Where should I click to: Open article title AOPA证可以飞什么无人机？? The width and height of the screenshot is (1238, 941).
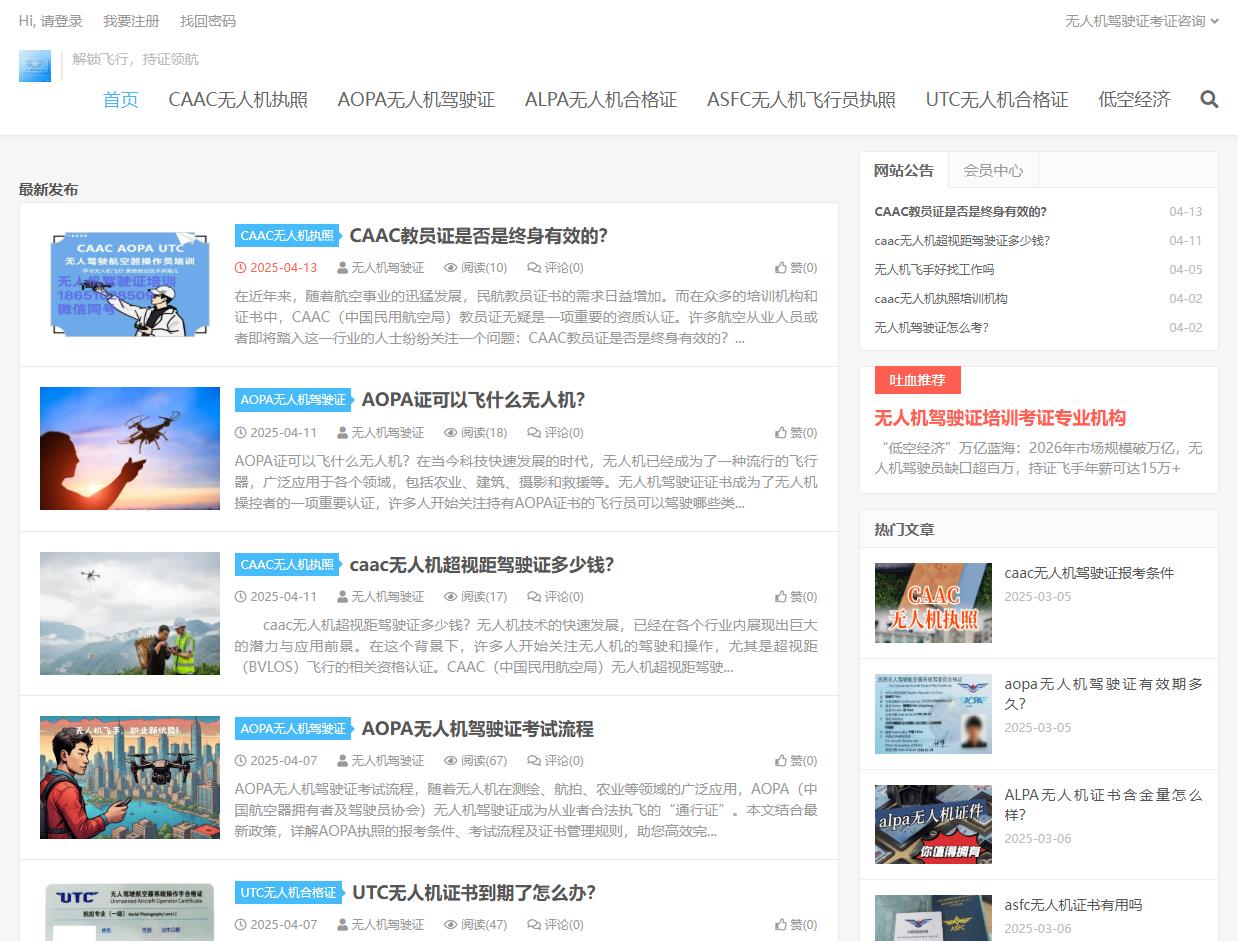click(x=473, y=400)
